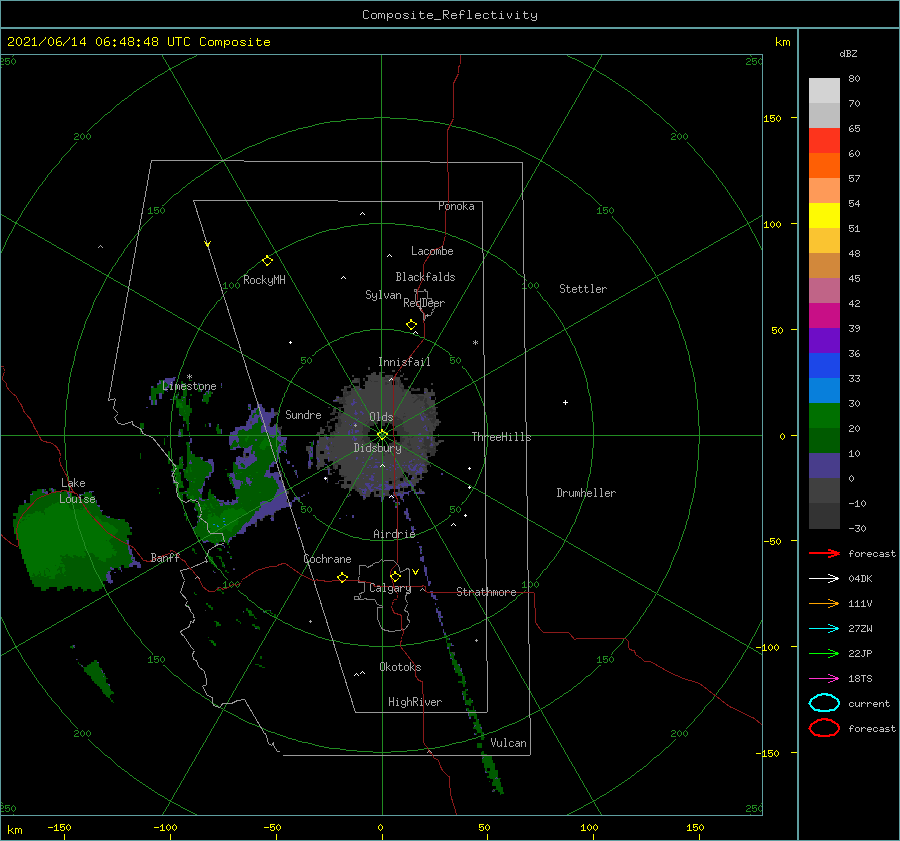Click the magenta 18TS arrow icon
Viewport: 900px width, 841px height.
824,679
